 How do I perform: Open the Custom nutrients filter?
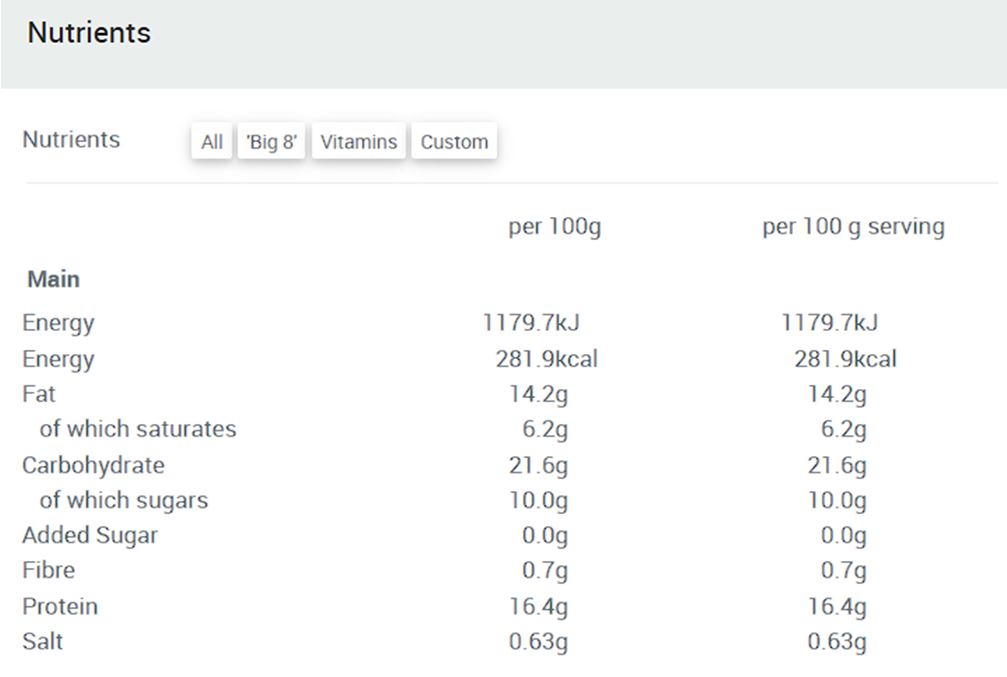(x=454, y=142)
